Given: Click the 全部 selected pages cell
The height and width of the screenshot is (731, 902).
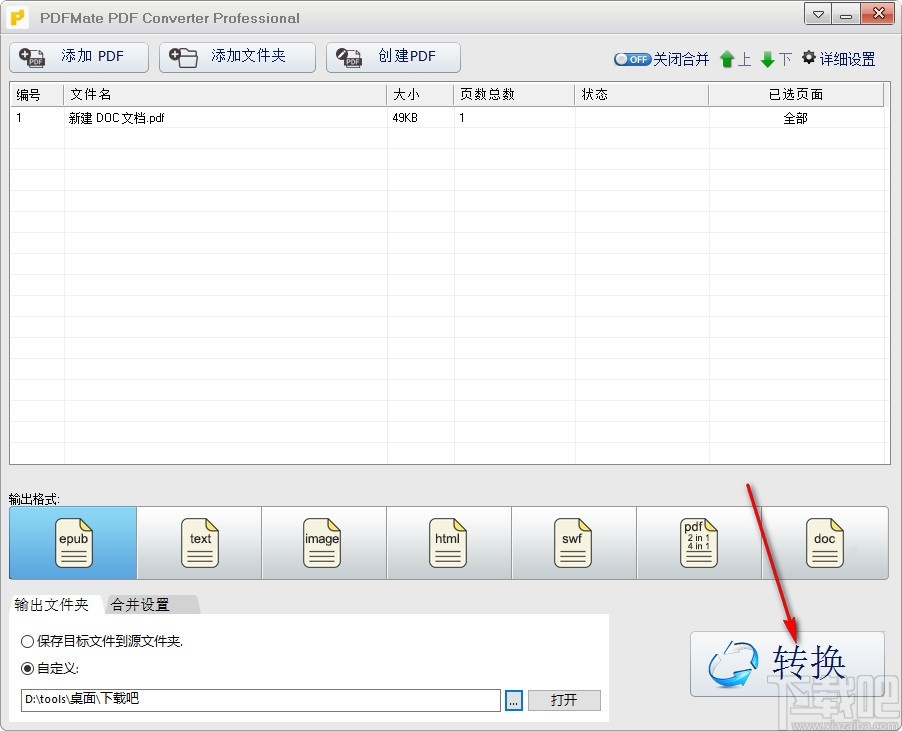Looking at the screenshot, I should tap(796, 118).
